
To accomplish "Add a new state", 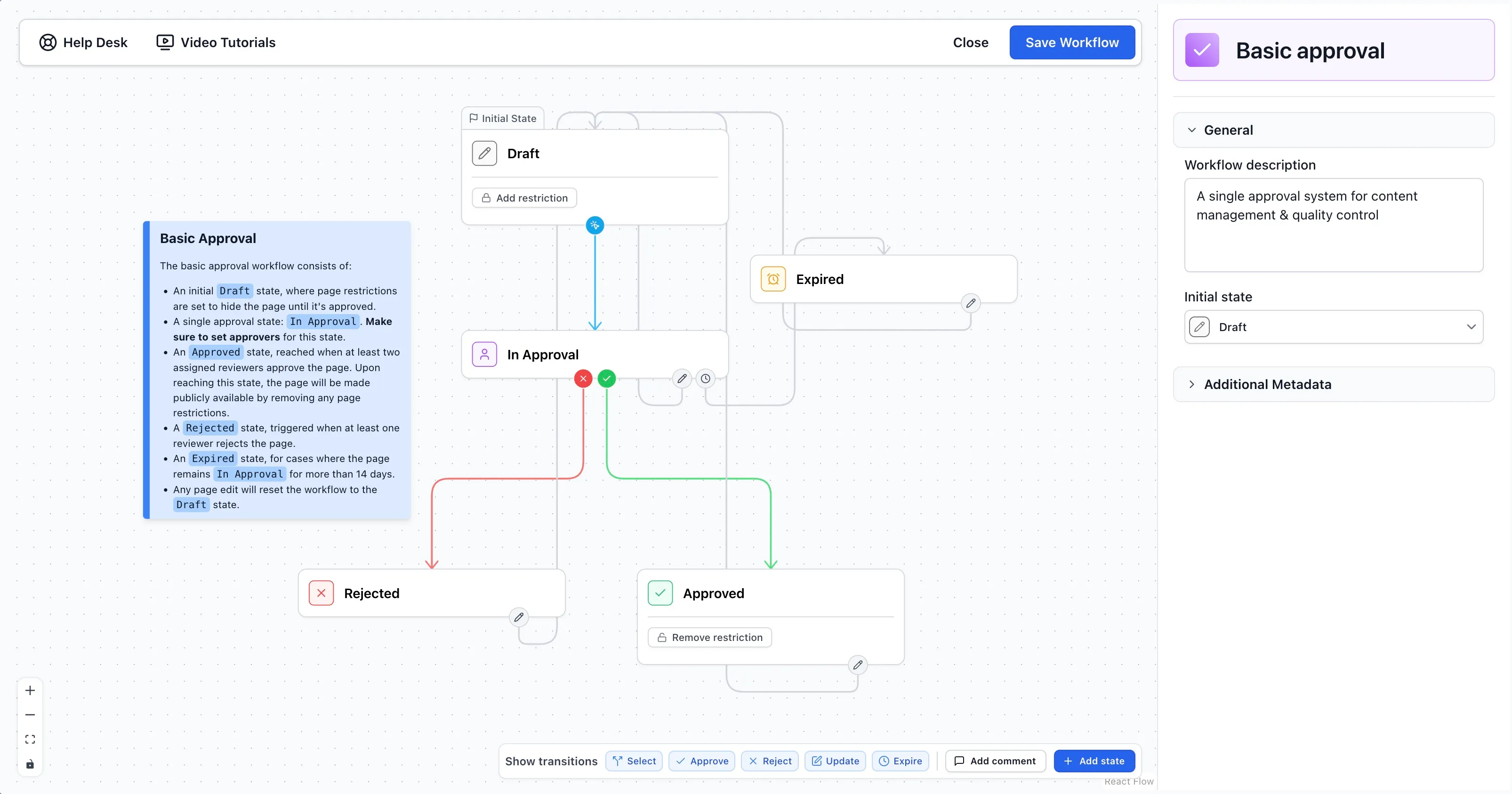I will click(1094, 761).
